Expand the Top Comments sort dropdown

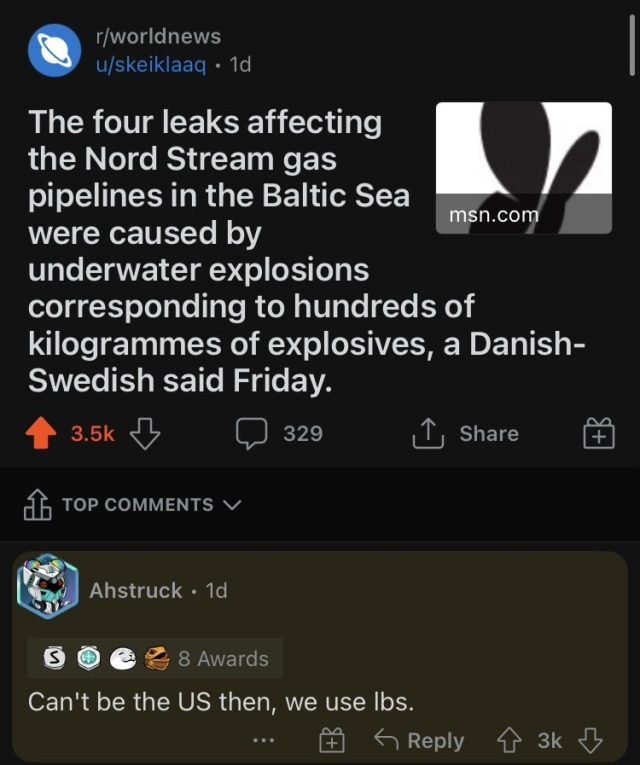[x=151, y=505]
